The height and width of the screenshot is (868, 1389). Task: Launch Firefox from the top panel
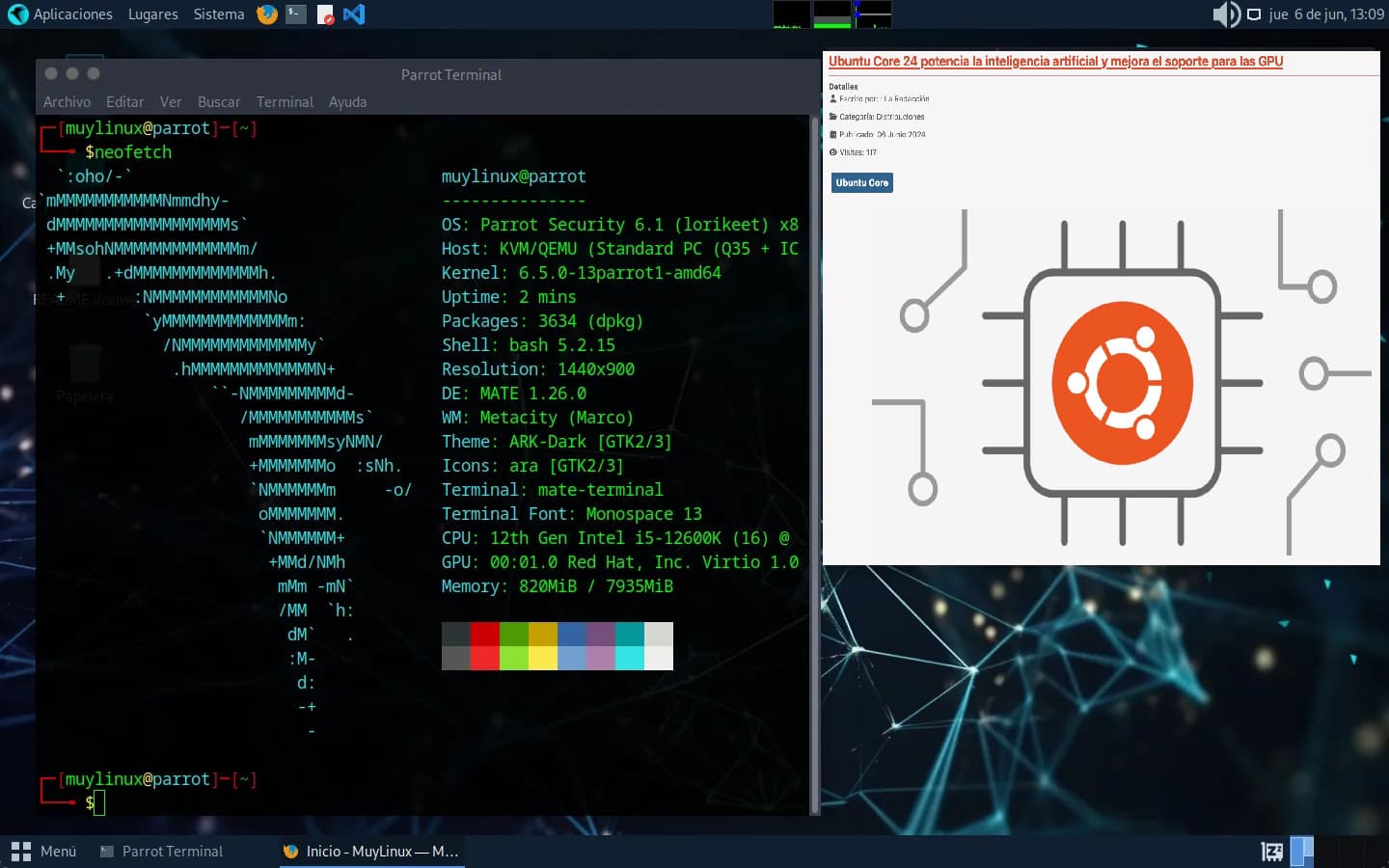(x=267, y=14)
